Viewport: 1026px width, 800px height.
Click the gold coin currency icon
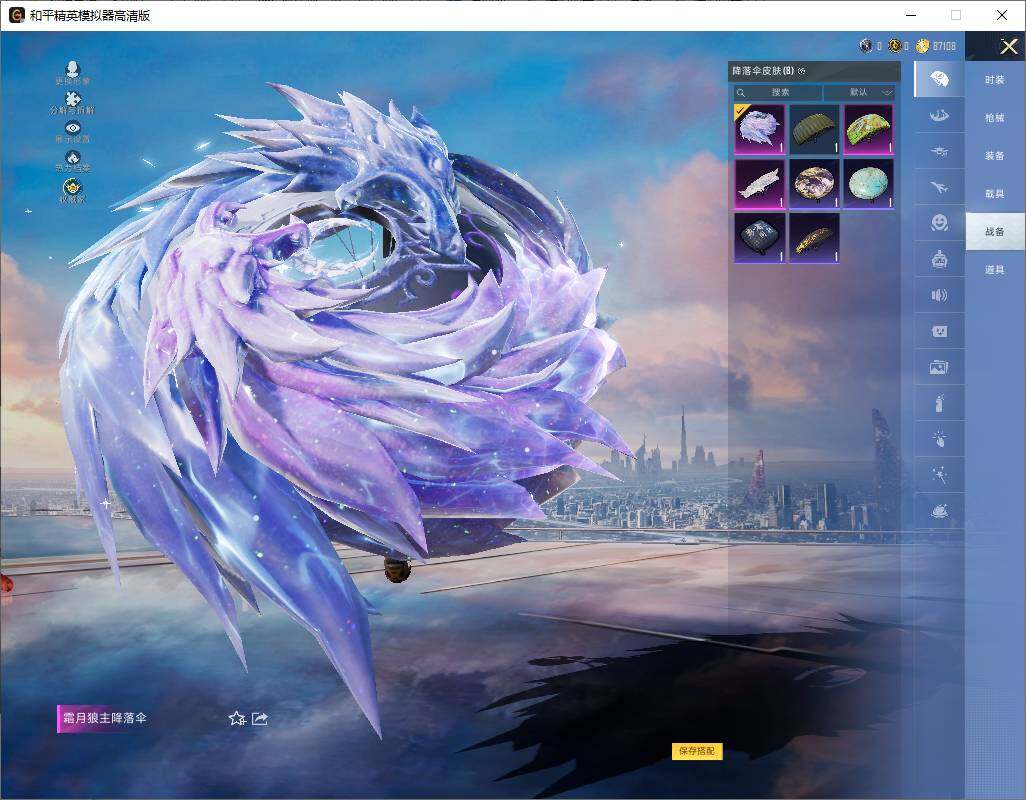pos(923,46)
